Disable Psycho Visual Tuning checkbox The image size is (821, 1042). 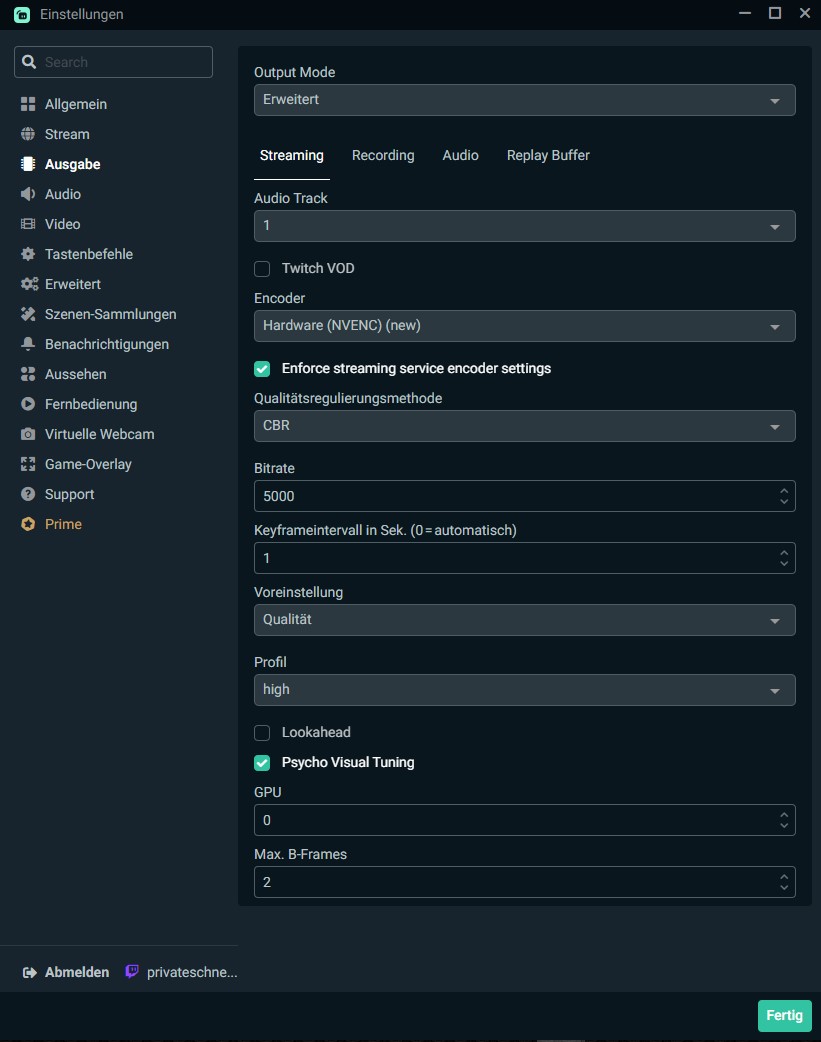262,762
